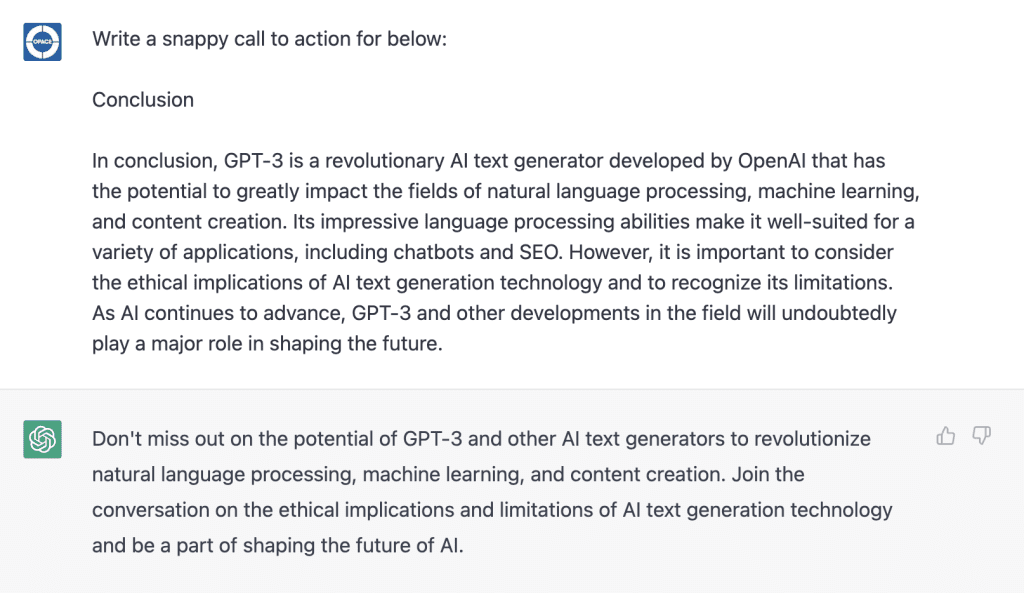This screenshot has height=593, width=1024.
Task: Click 'Write a snappy call to action' text
Action: [270, 39]
